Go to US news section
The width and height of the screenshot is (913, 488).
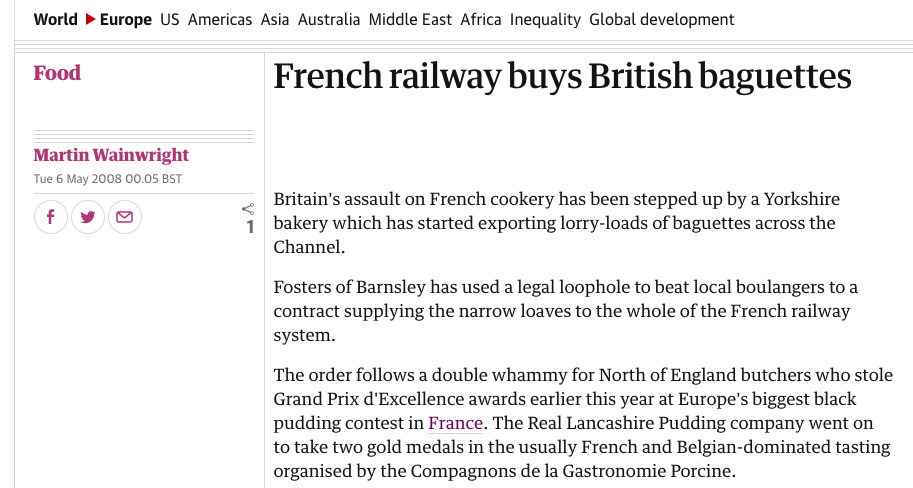[x=170, y=20]
